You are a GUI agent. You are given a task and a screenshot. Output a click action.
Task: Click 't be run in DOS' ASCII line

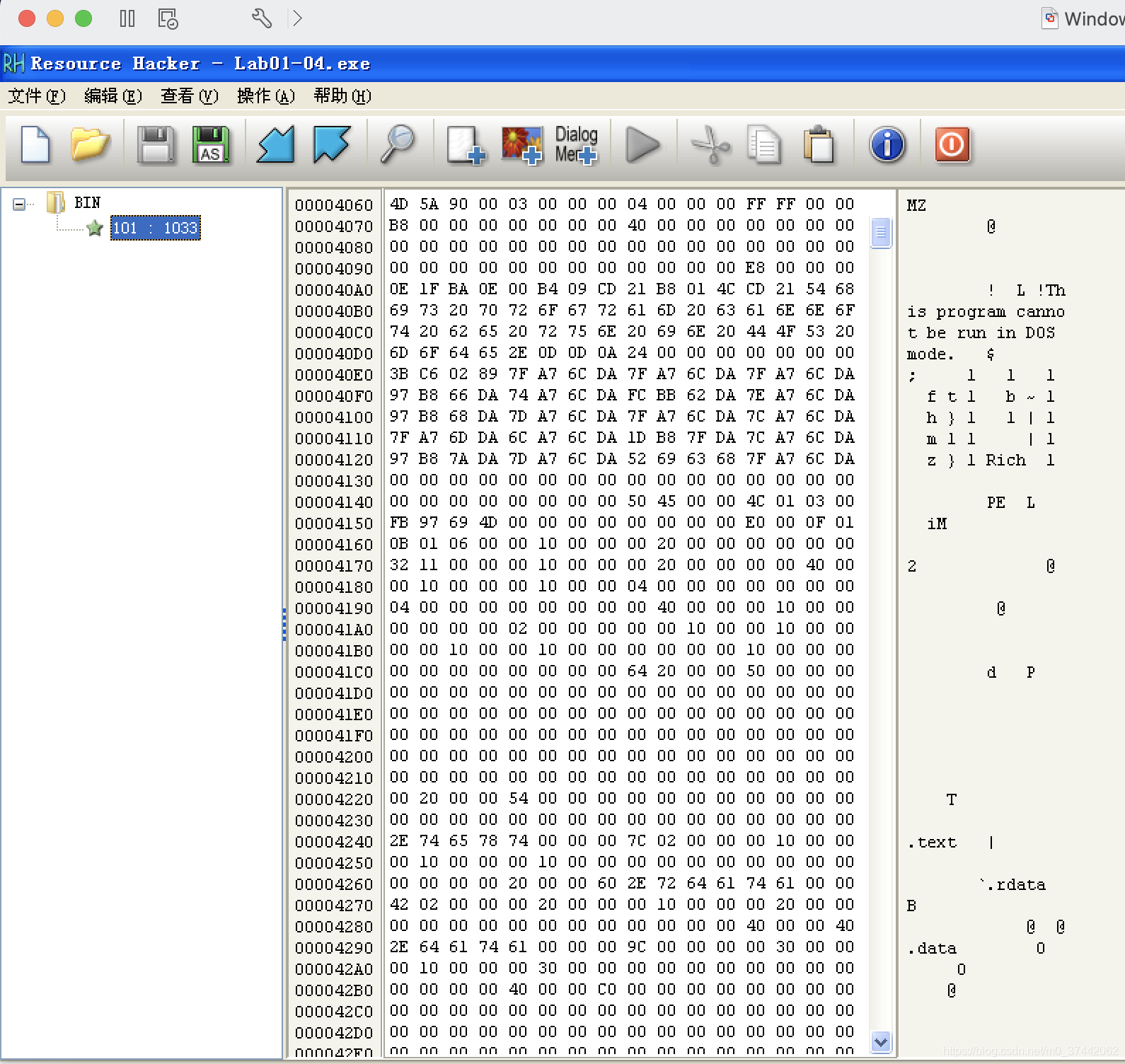pos(981,333)
